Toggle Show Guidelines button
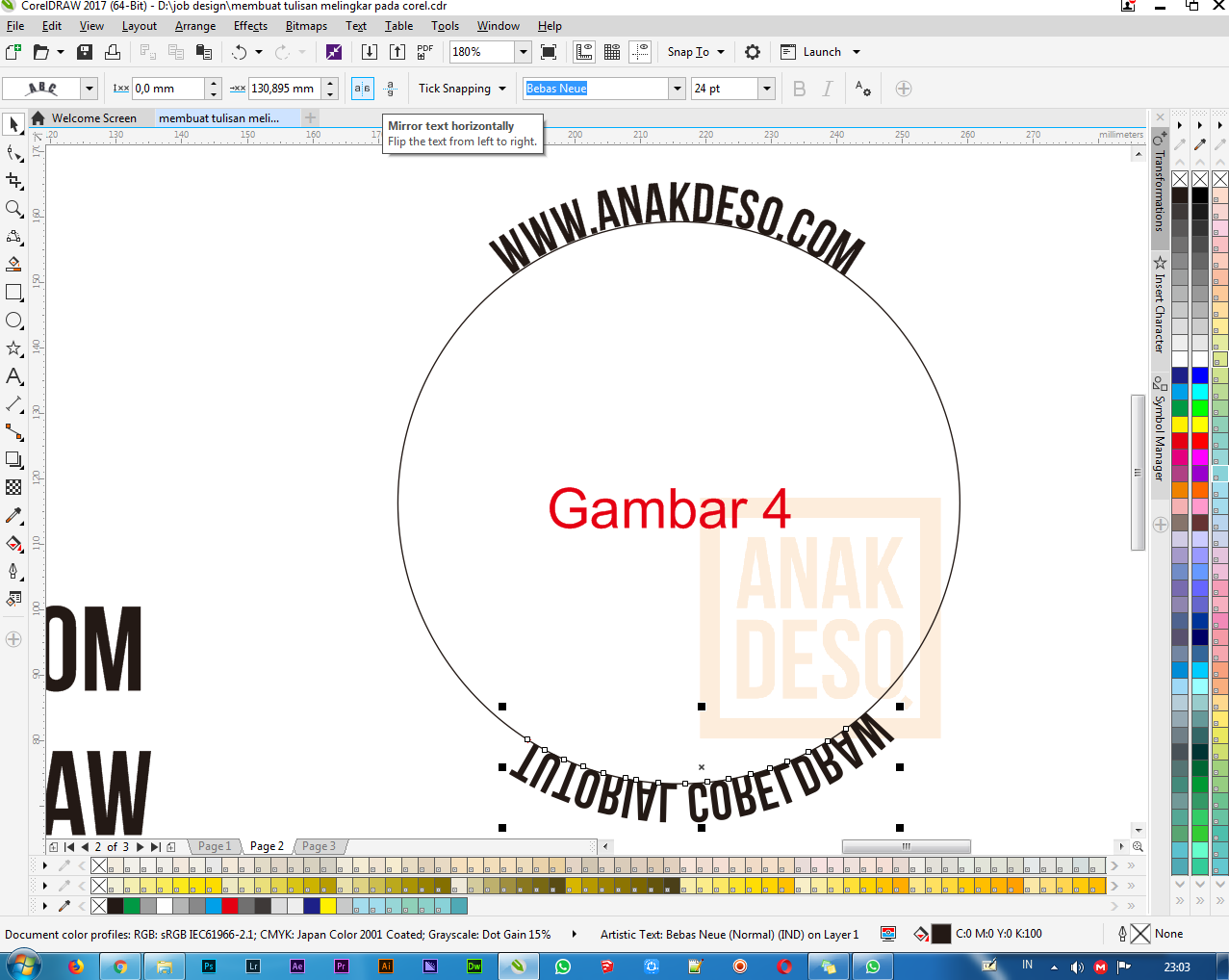The width and height of the screenshot is (1229, 980). point(640,52)
